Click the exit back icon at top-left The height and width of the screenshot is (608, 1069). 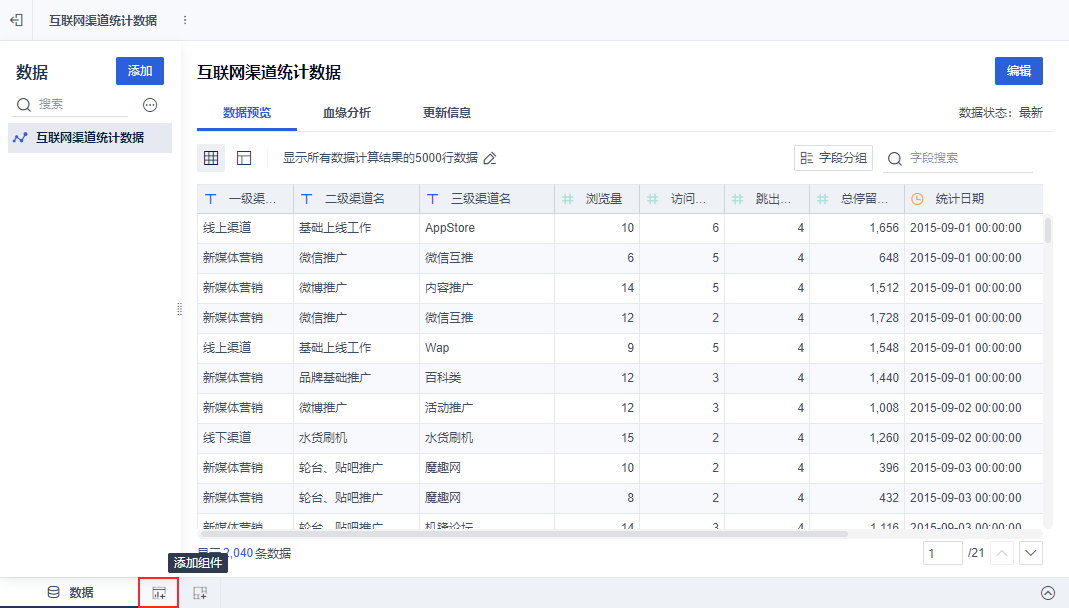coord(16,20)
